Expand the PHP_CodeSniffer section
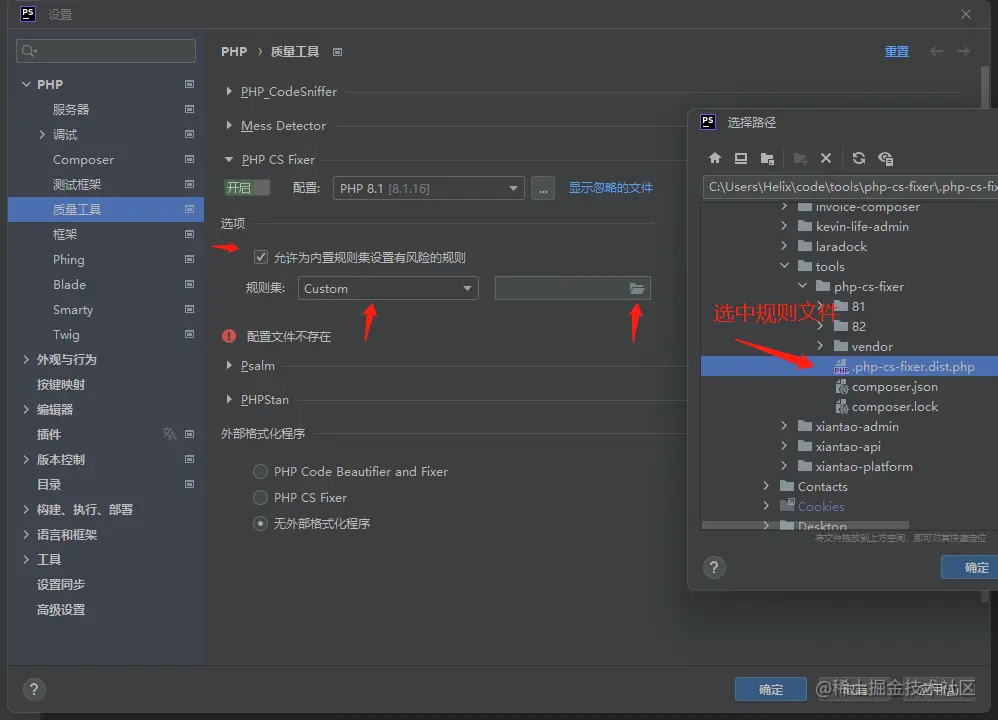 tap(228, 92)
